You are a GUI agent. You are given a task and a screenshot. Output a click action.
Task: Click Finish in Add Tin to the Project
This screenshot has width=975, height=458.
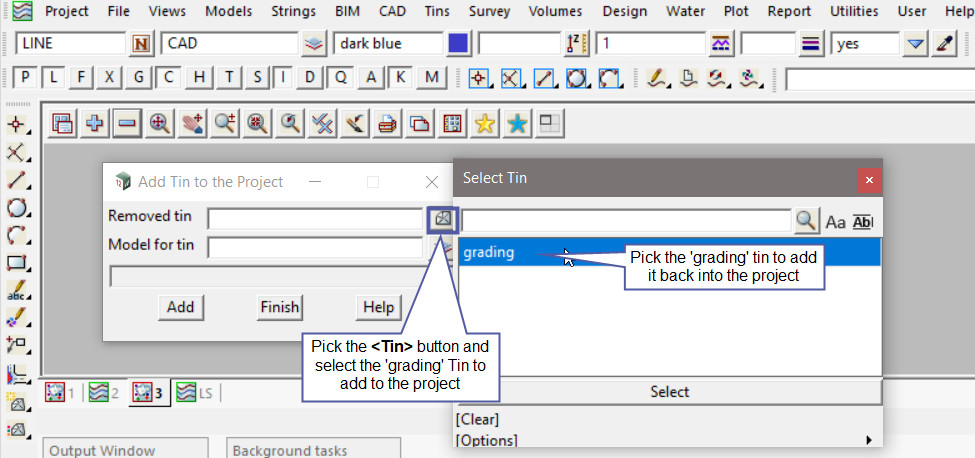point(279,307)
